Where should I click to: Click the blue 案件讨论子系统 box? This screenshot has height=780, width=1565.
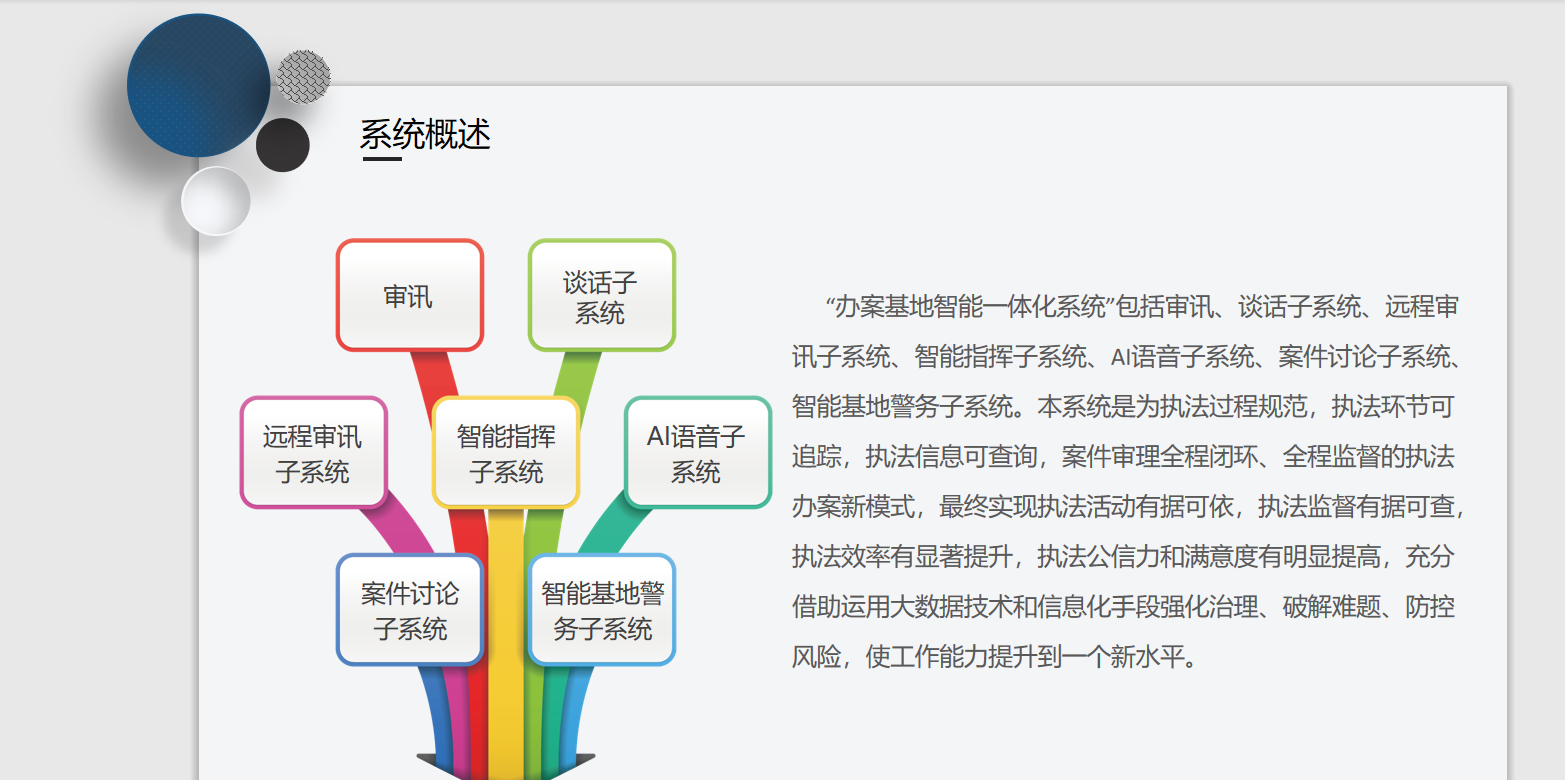pyautogui.click(x=410, y=610)
